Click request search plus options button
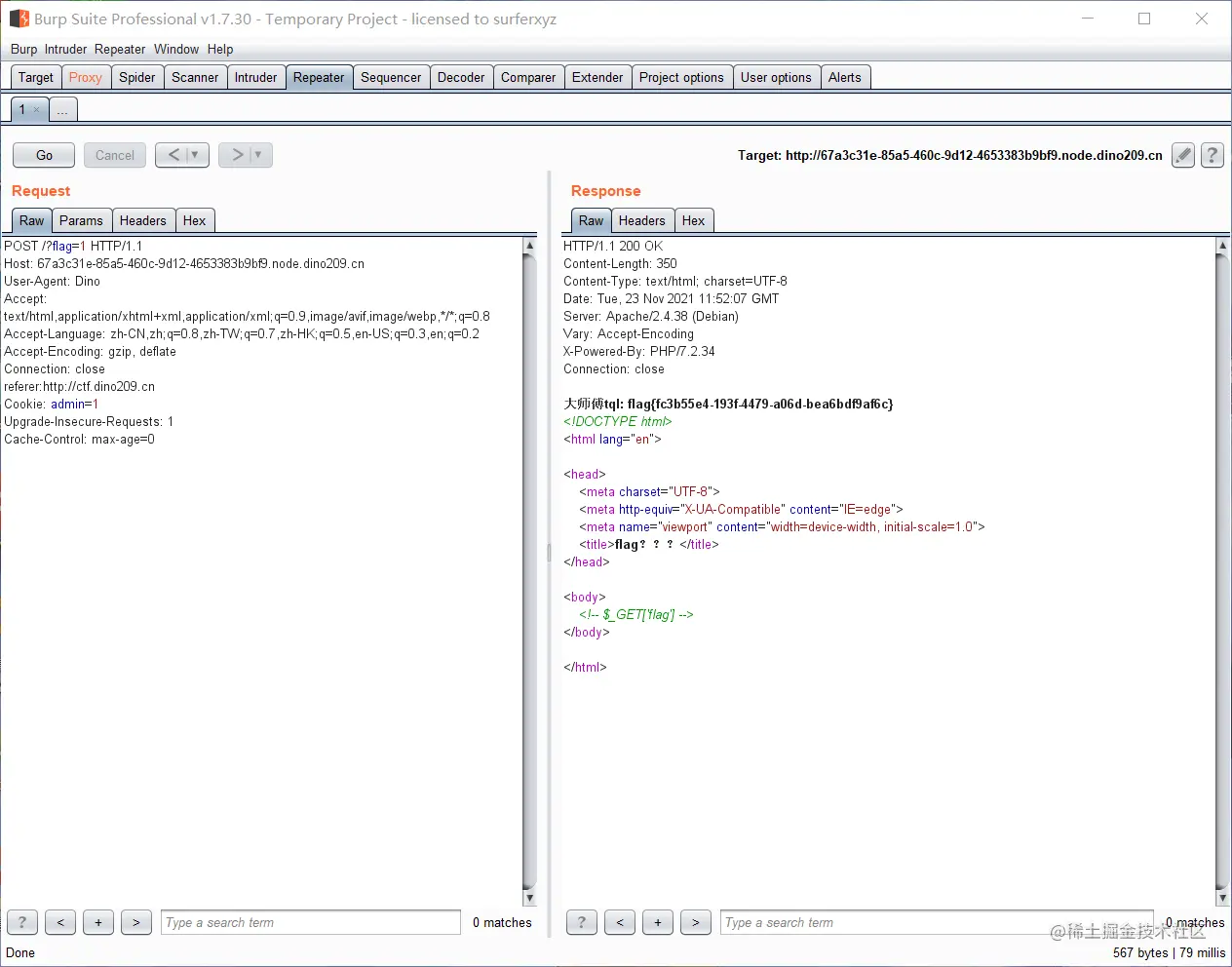The width and height of the screenshot is (1232, 967). (x=98, y=922)
